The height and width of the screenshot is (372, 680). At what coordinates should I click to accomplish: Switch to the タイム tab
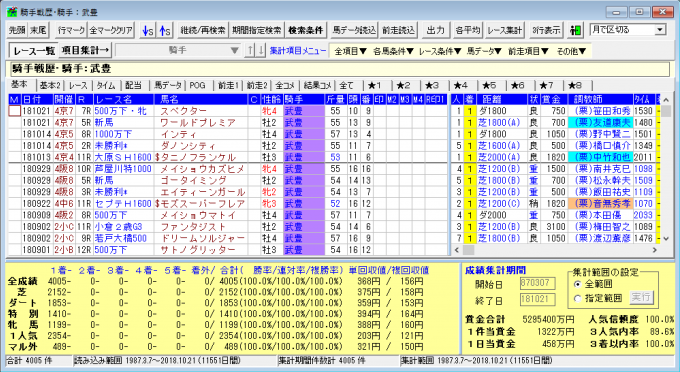106,85
